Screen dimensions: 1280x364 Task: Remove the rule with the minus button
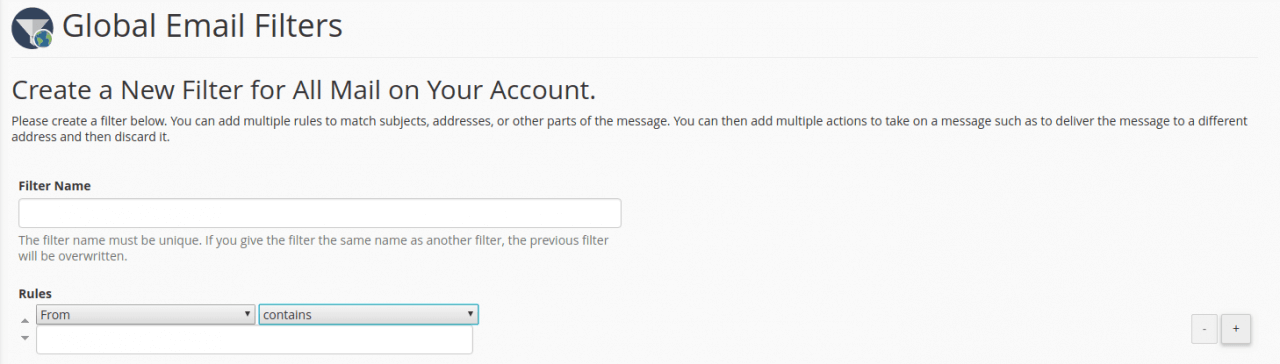tap(1205, 328)
